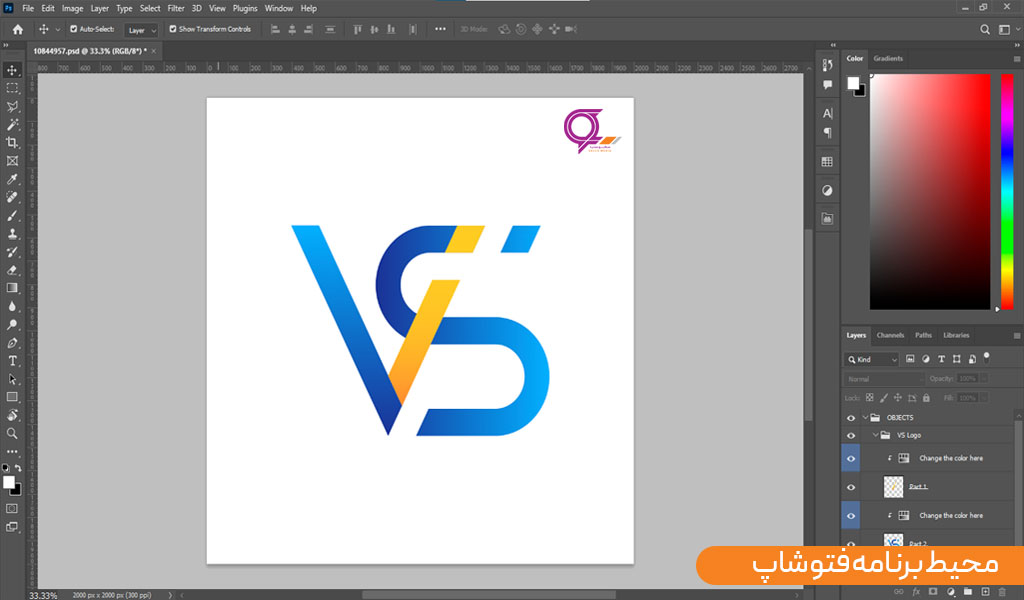Select the Frame tool

12,161
